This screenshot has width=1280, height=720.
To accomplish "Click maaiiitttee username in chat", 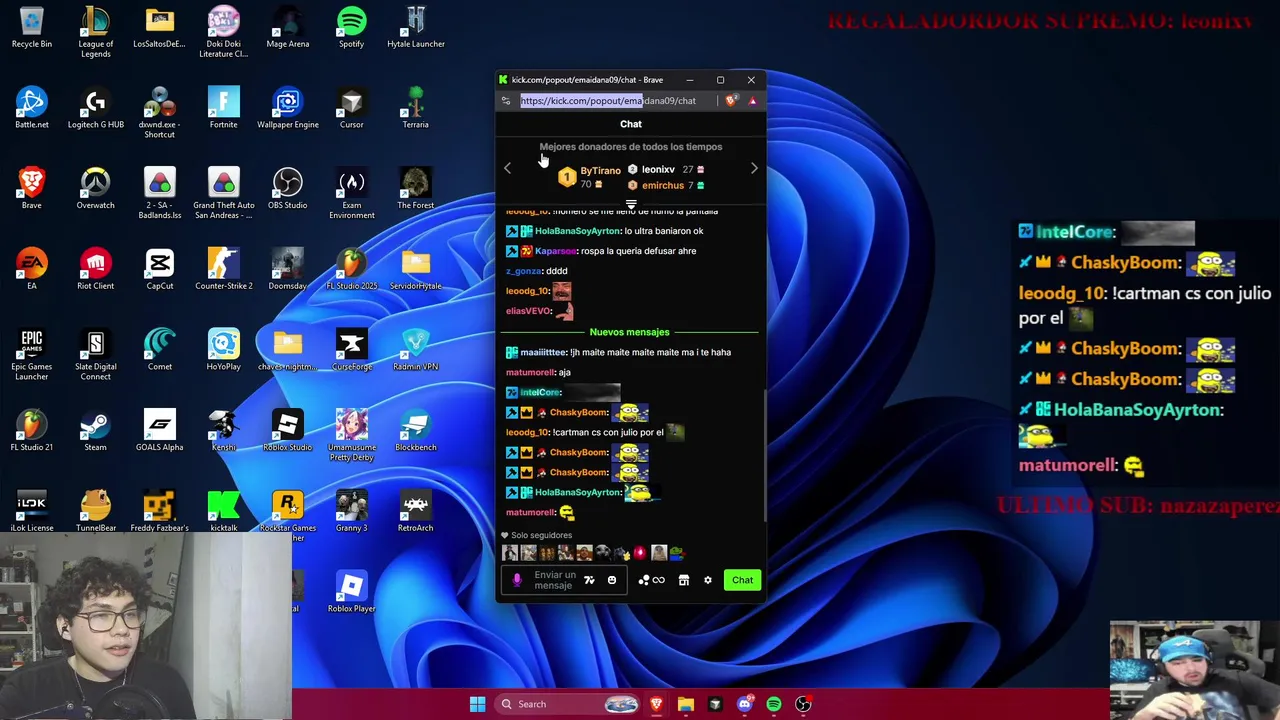I will tap(544, 352).
